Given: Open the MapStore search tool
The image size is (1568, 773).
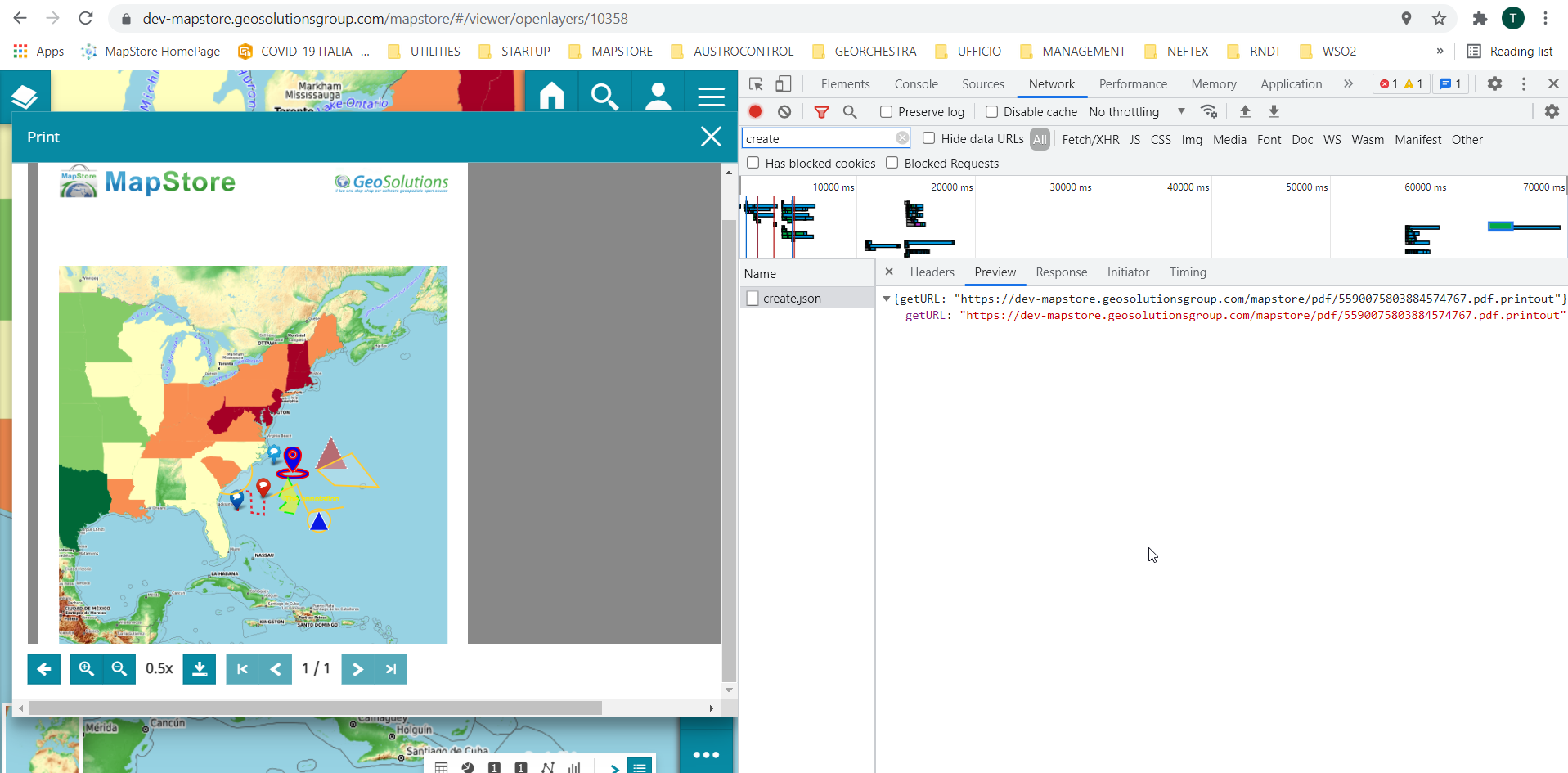Looking at the screenshot, I should point(604,95).
